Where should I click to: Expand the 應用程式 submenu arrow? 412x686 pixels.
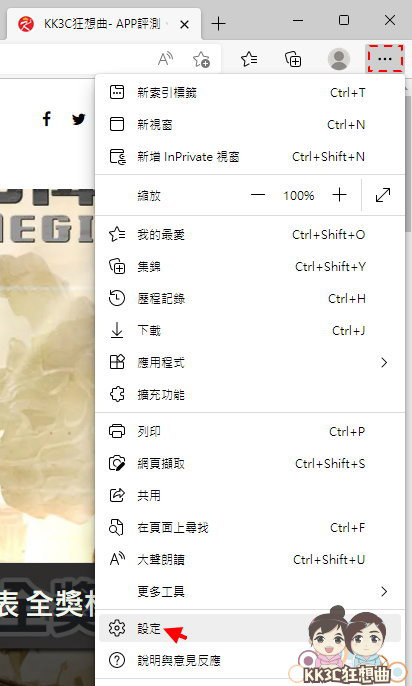point(384,362)
